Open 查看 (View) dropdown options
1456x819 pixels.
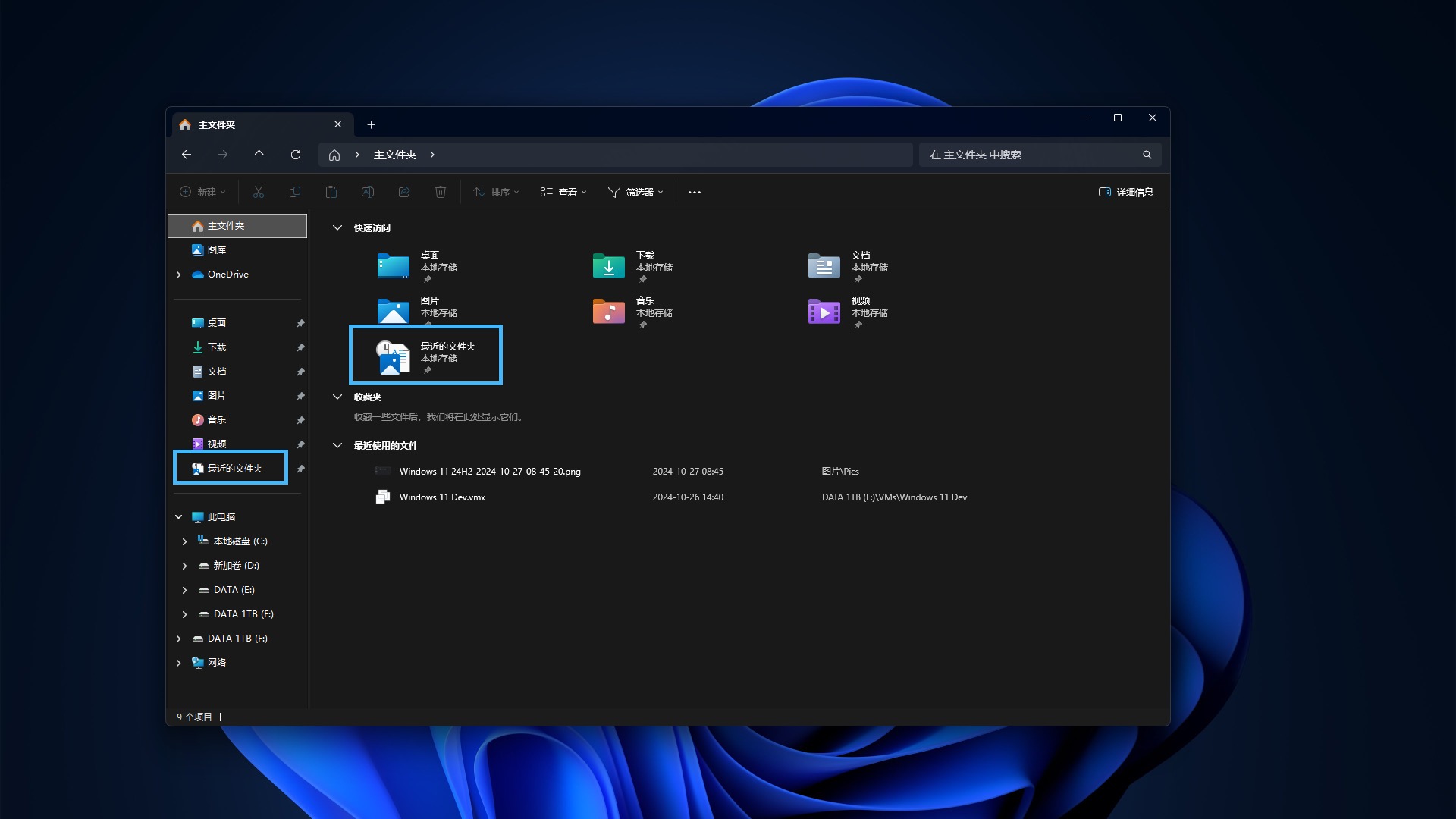563,192
